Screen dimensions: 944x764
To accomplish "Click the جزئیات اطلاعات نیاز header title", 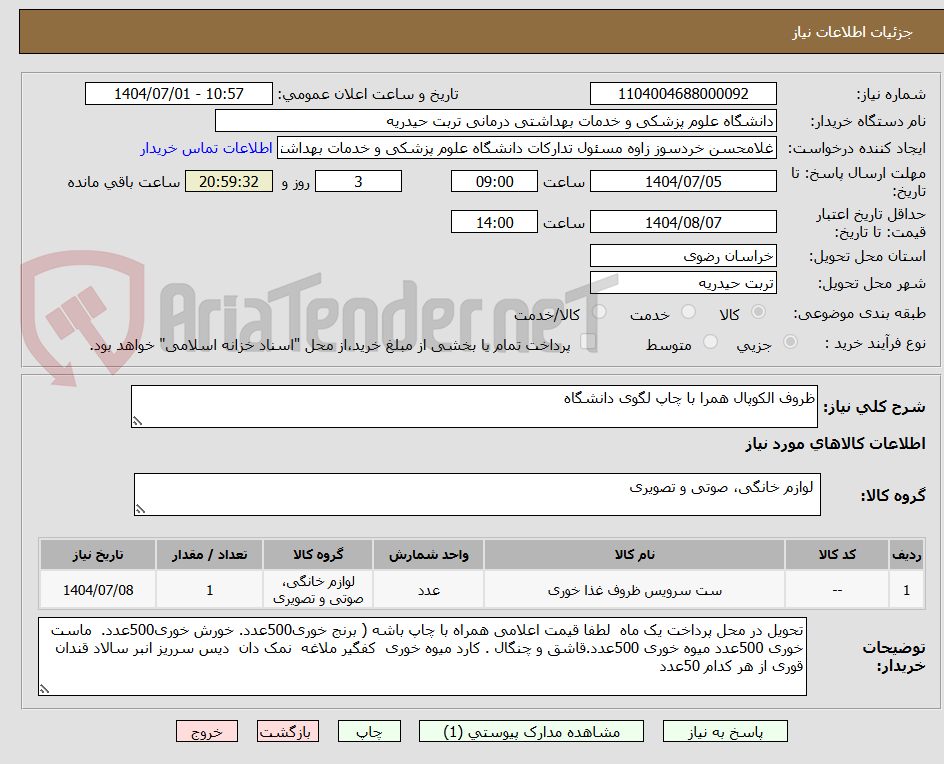I will click(851, 32).
